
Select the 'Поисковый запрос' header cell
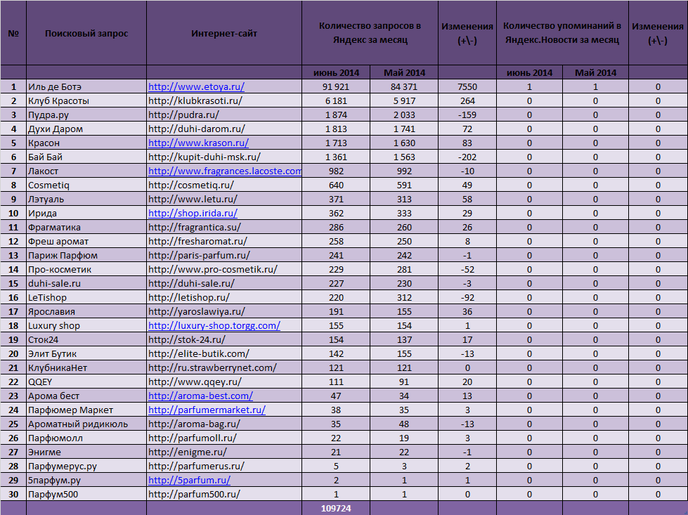click(x=86, y=33)
